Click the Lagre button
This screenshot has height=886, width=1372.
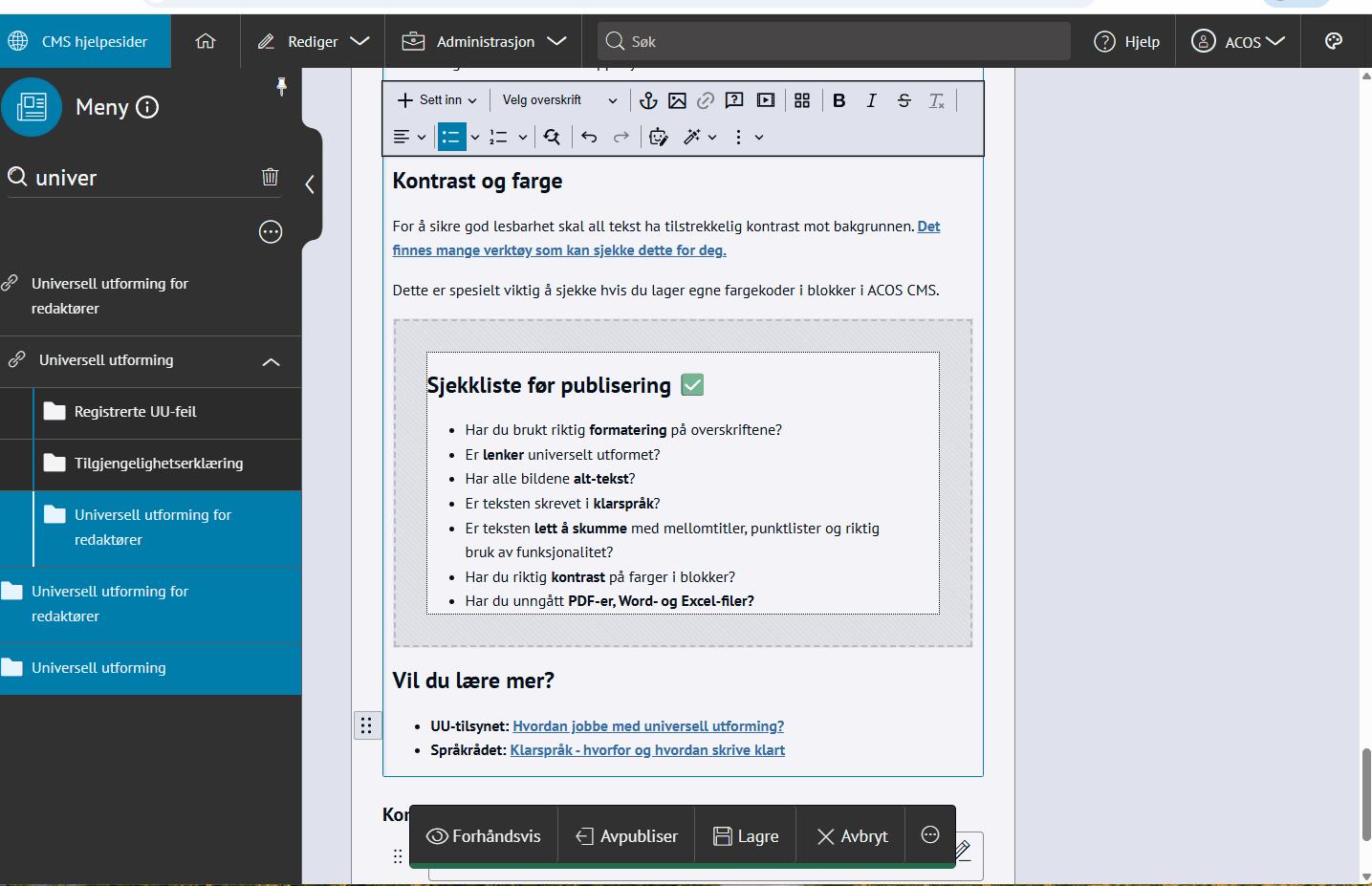click(x=746, y=836)
